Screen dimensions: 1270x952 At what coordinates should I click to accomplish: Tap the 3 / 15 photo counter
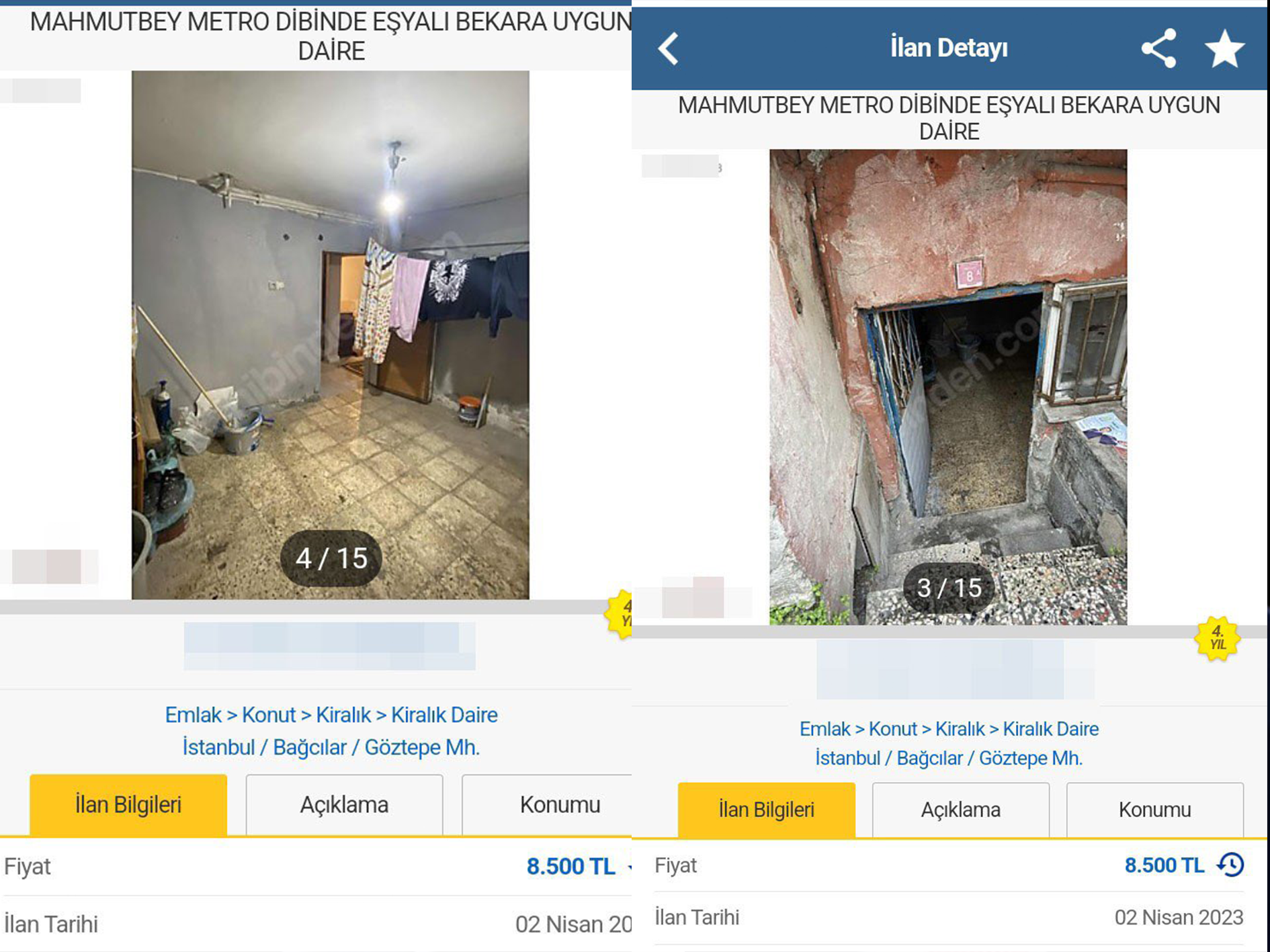click(x=949, y=588)
